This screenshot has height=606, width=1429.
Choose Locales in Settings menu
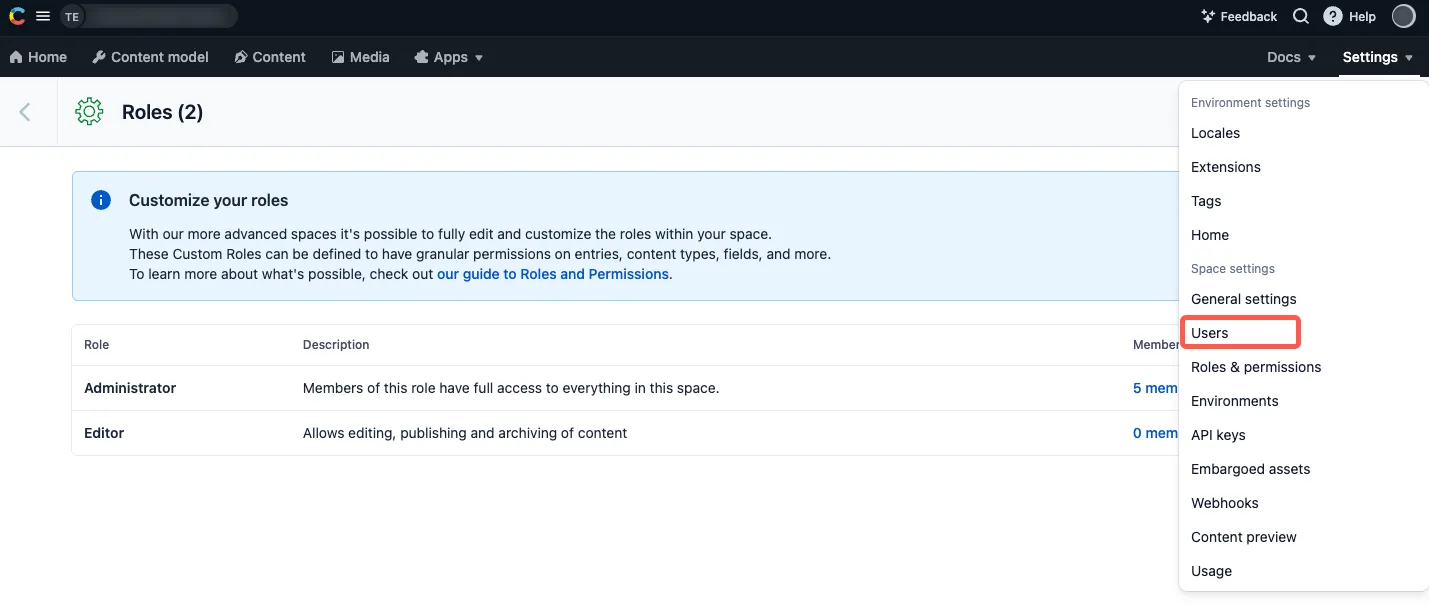(1303, 133)
